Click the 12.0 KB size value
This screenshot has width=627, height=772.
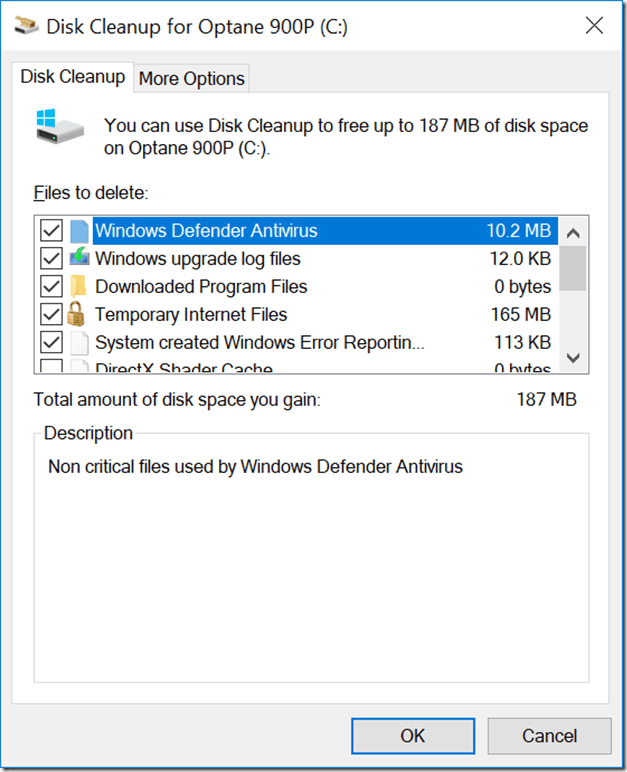520,258
